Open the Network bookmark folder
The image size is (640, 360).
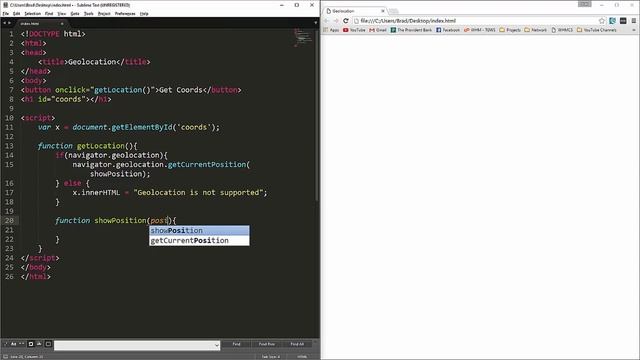536,30
